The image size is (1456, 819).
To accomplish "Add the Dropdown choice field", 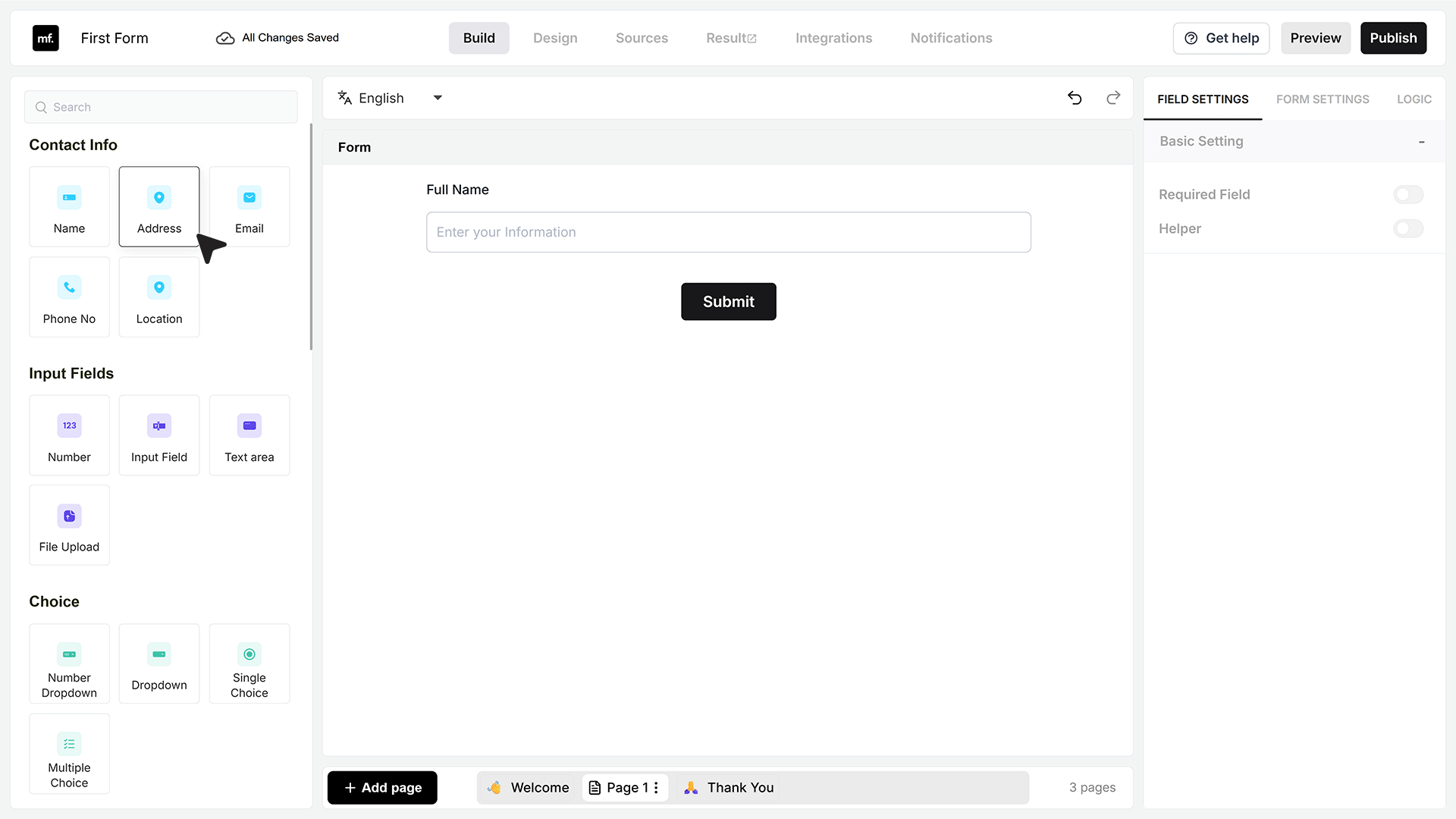I will (159, 664).
